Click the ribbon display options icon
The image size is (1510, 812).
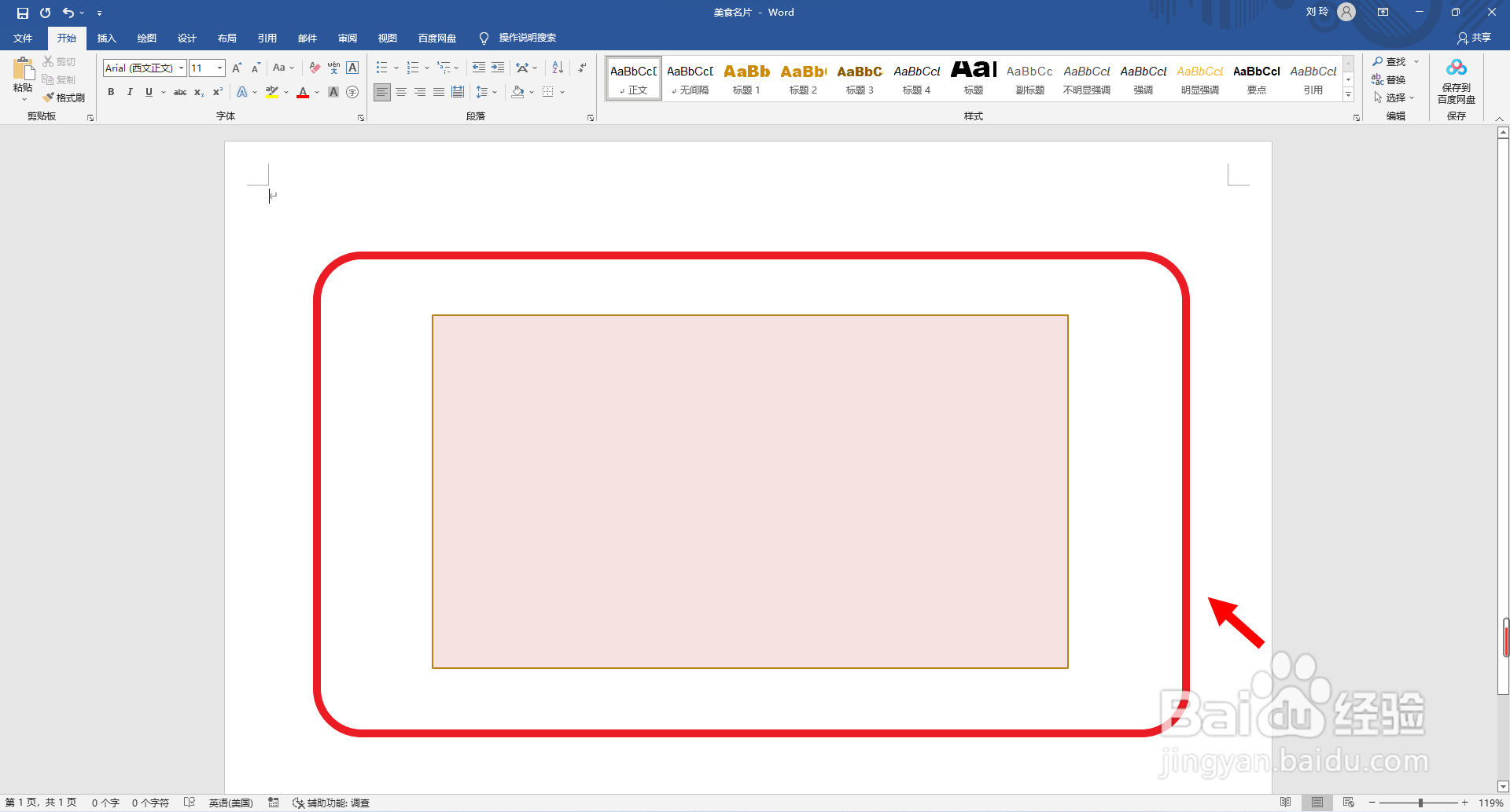(1383, 13)
